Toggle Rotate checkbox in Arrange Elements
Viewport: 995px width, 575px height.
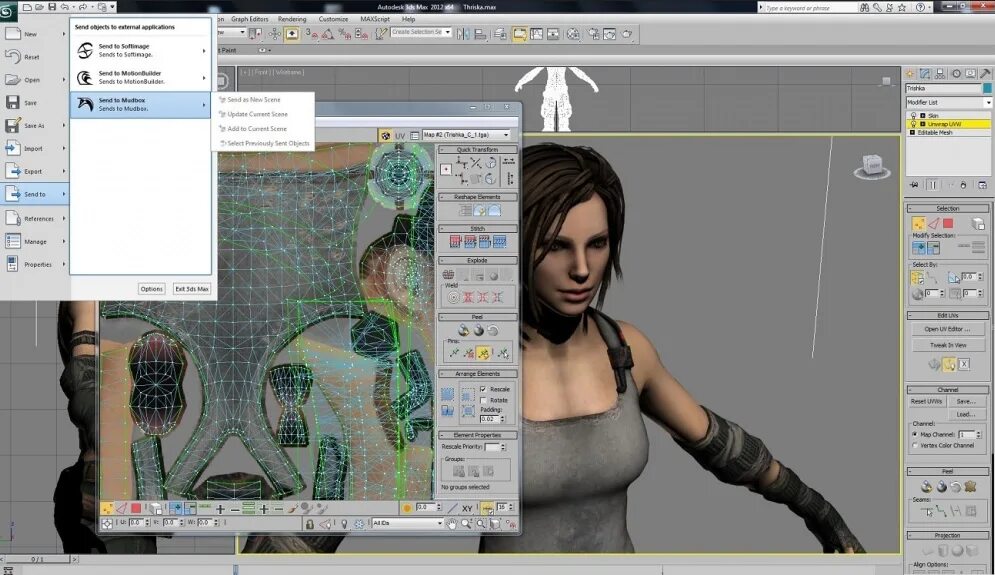tap(483, 400)
